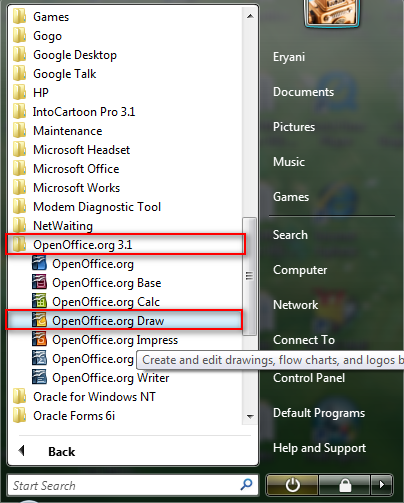
Task: Open the Documents menu entry
Action: pyautogui.click(x=303, y=92)
